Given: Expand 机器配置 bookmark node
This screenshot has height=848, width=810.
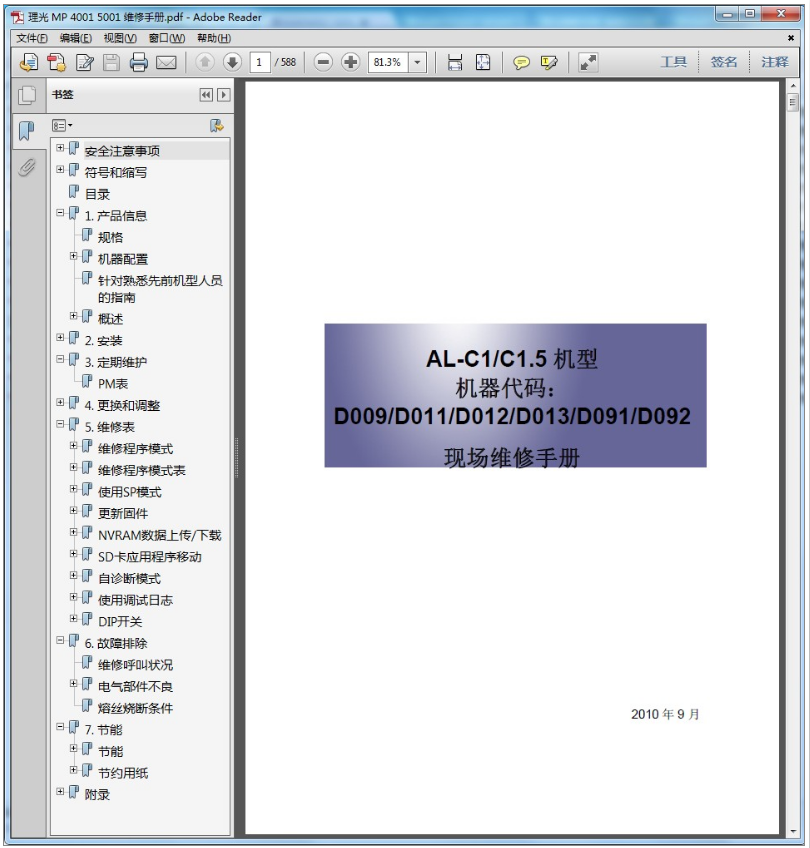Looking at the screenshot, I should 74,256.
